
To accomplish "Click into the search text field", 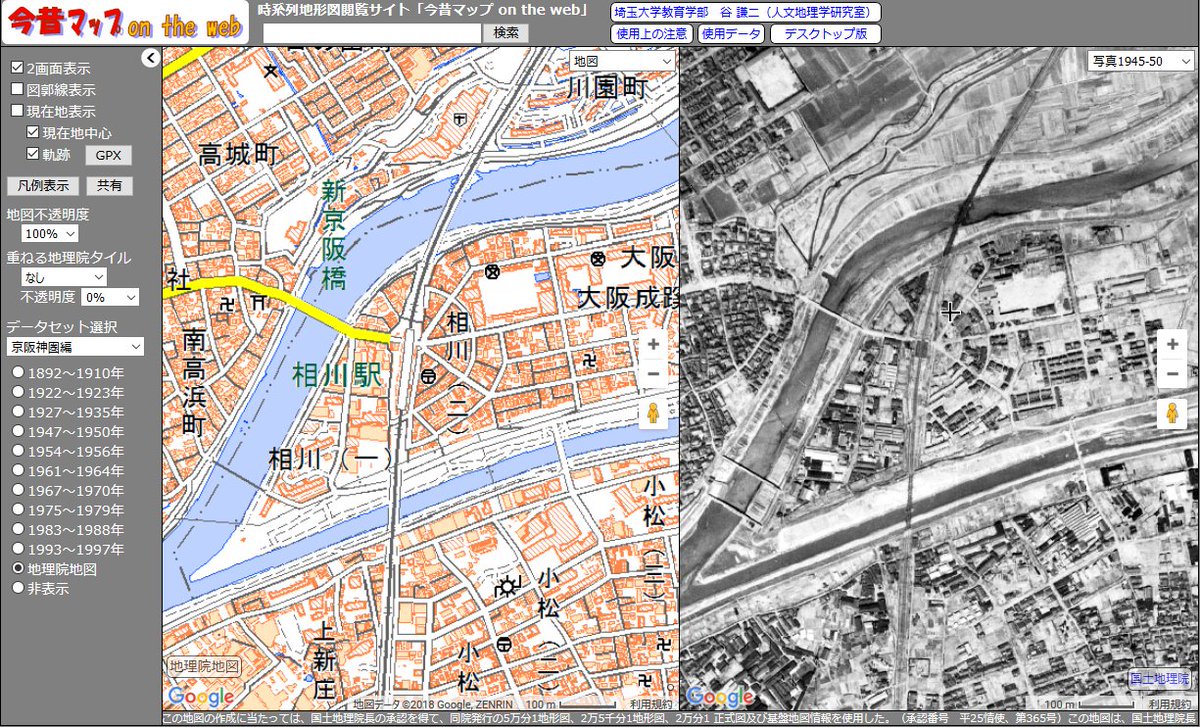I will [372, 32].
